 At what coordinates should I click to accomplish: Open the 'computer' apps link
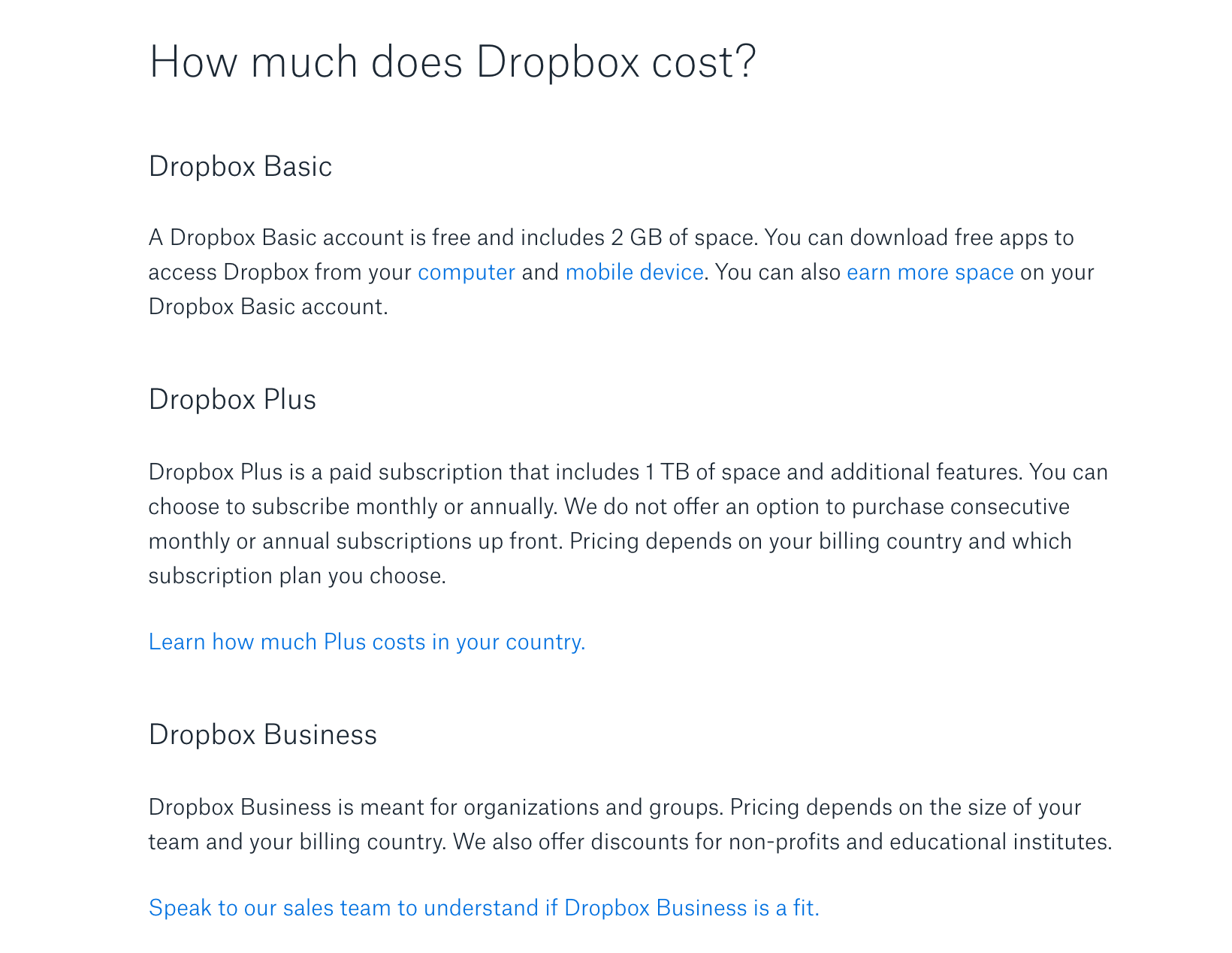pos(467,272)
